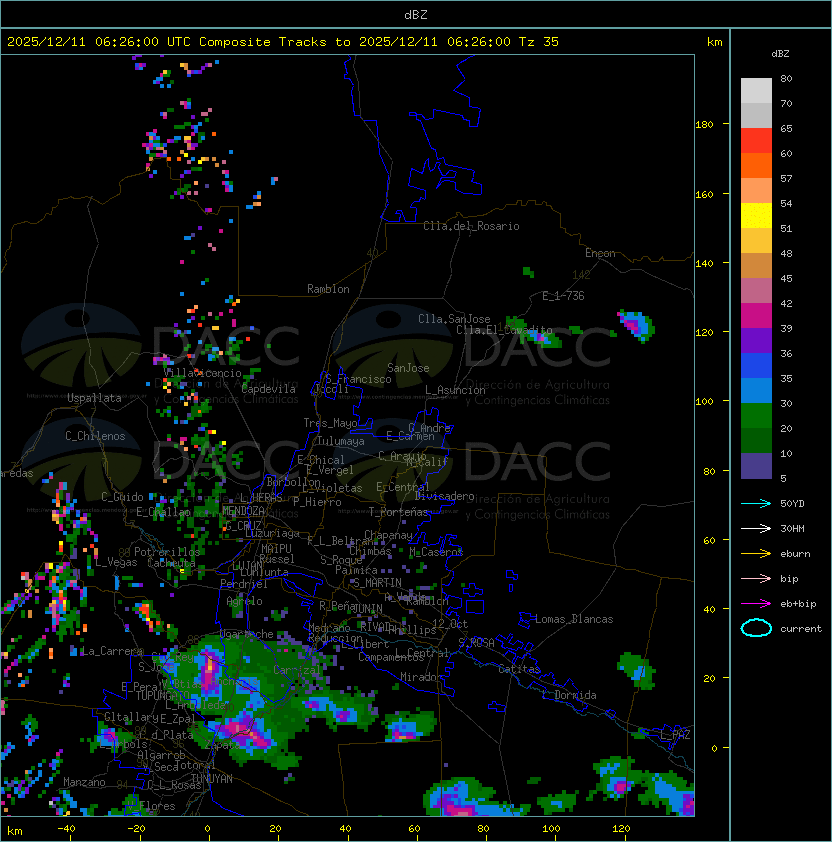Click the '140' tick on vertical axis

704,264
